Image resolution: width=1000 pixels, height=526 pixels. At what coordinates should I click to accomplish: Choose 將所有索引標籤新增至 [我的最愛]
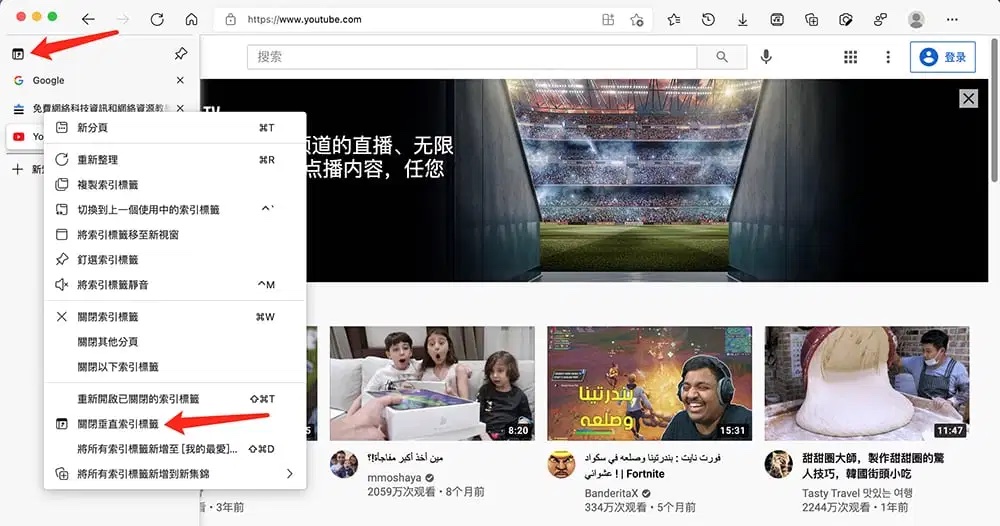175,449
